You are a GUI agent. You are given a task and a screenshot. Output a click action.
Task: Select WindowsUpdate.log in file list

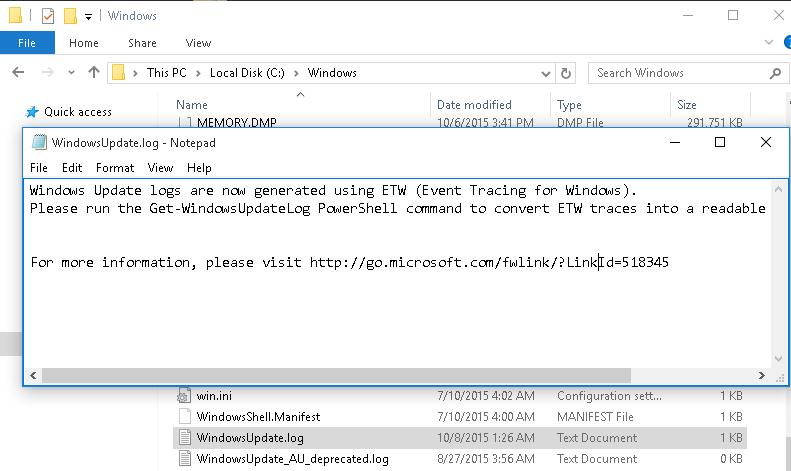[x=250, y=438]
